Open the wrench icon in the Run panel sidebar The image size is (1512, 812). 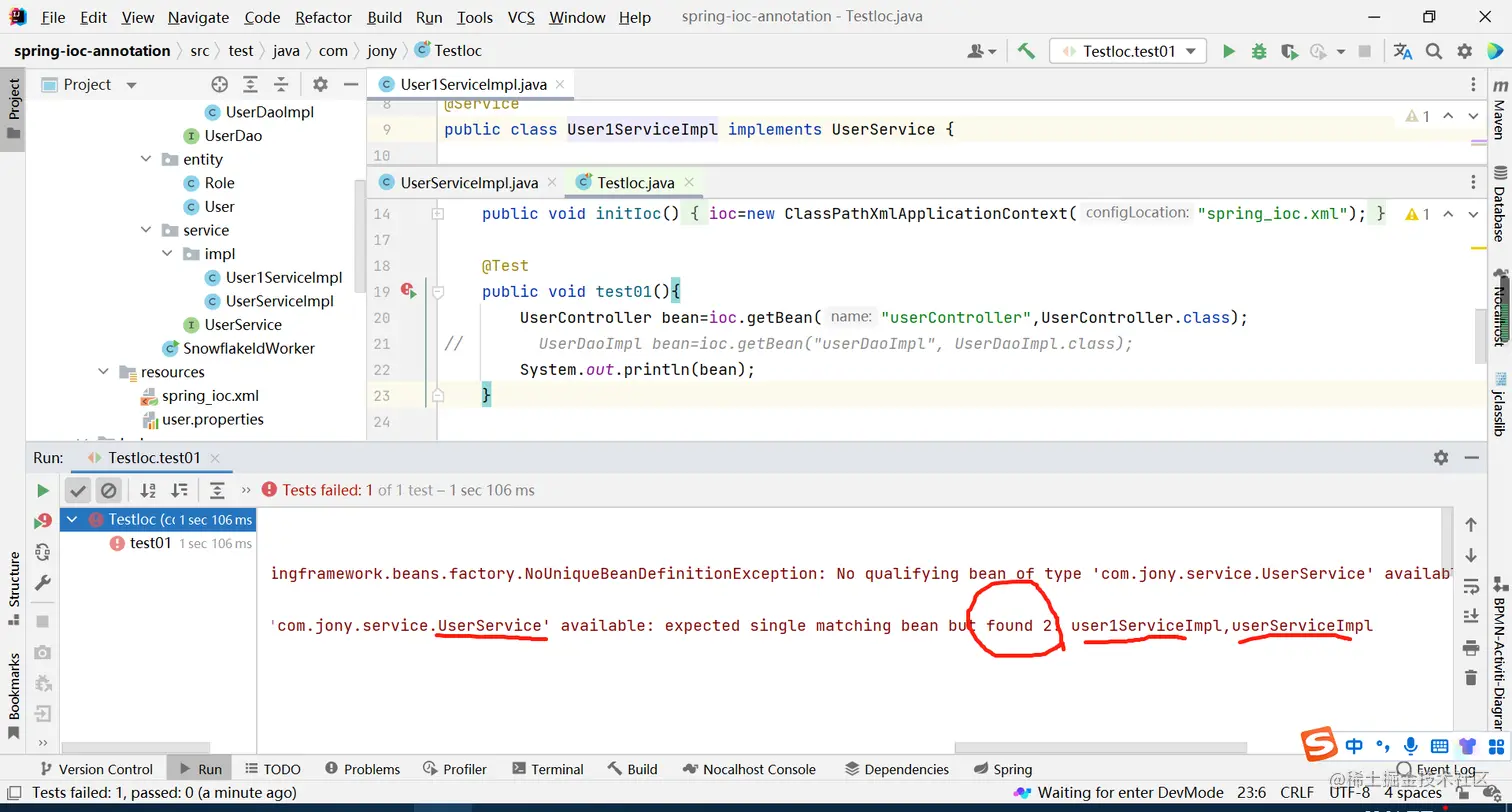(42, 582)
